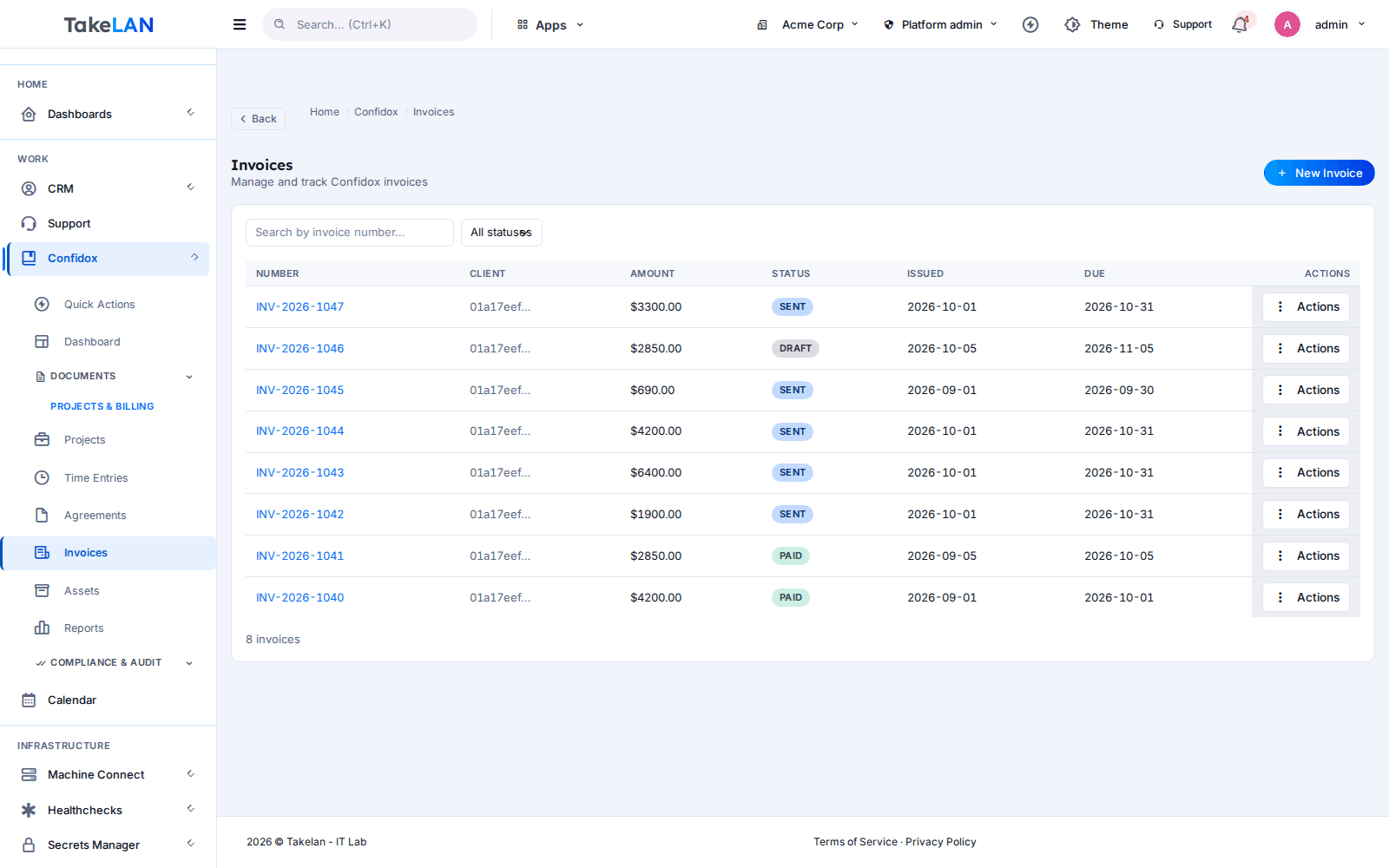Click the SENT badge for INV-2026-1044
This screenshot has width=1389, height=868.
point(793,431)
